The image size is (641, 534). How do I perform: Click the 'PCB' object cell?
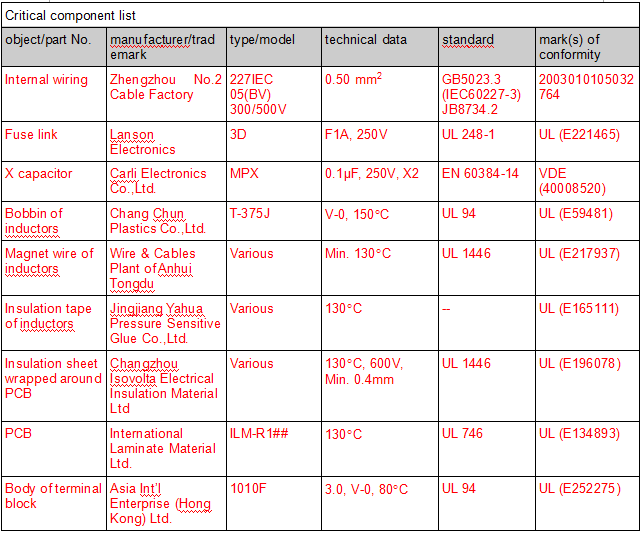click(54, 449)
